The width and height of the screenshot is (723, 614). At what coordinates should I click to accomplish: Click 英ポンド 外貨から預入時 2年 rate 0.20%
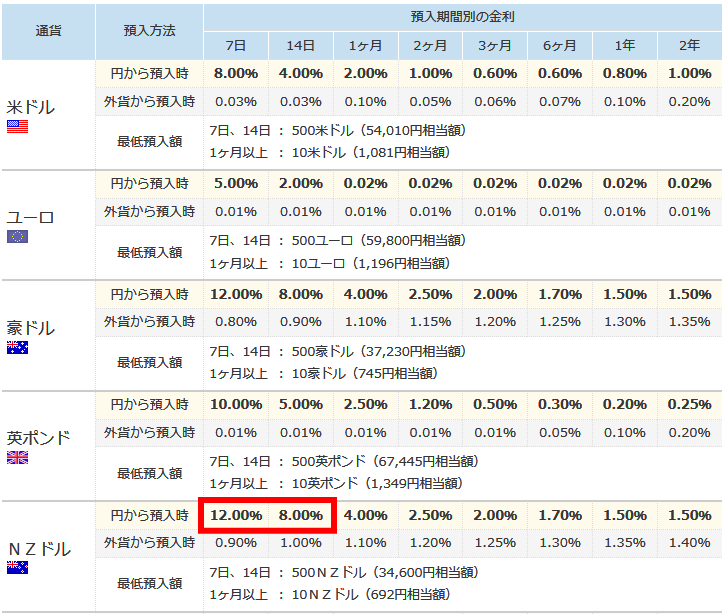(689, 433)
